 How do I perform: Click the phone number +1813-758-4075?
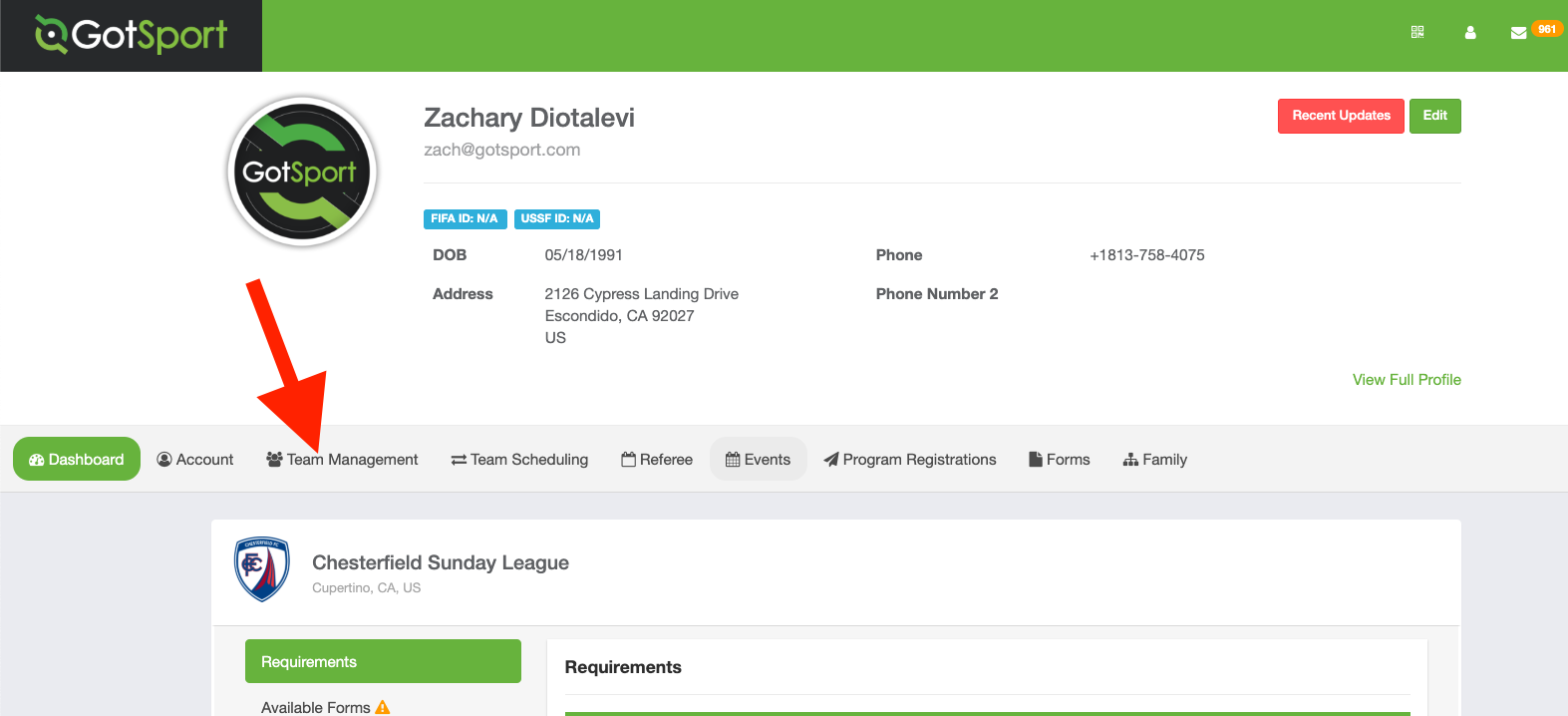1146,255
